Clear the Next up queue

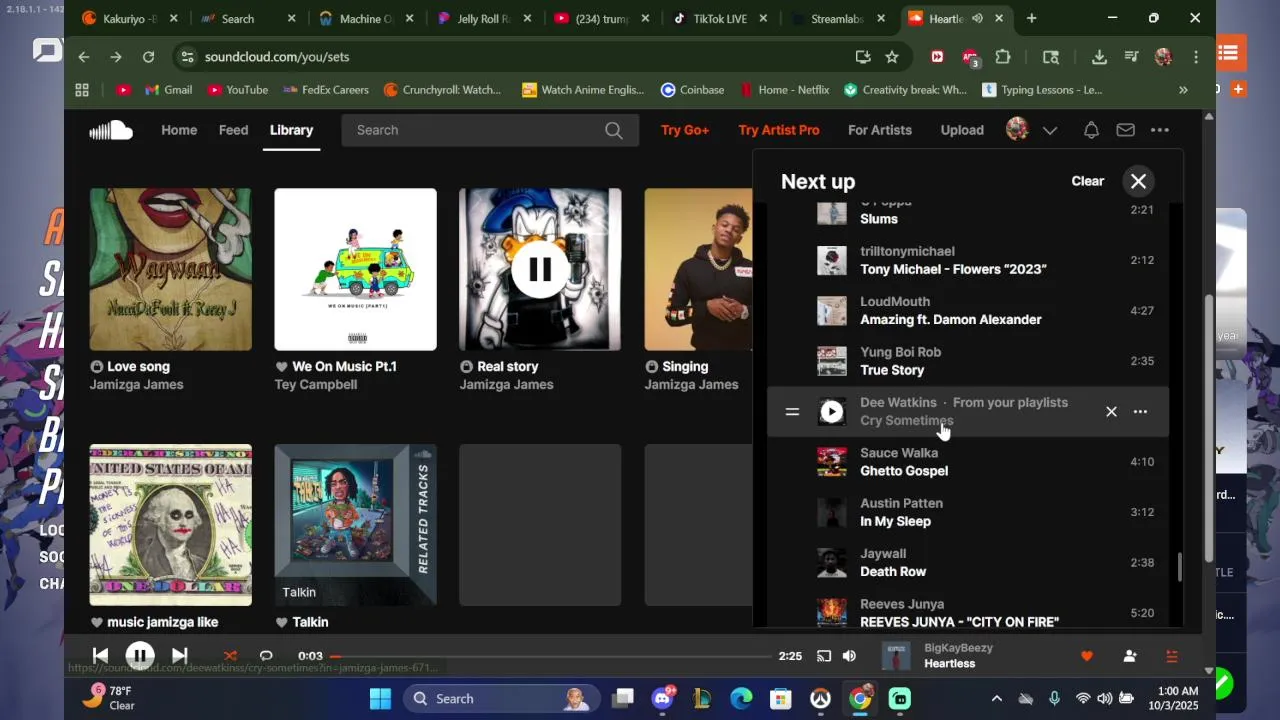tap(1088, 181)
